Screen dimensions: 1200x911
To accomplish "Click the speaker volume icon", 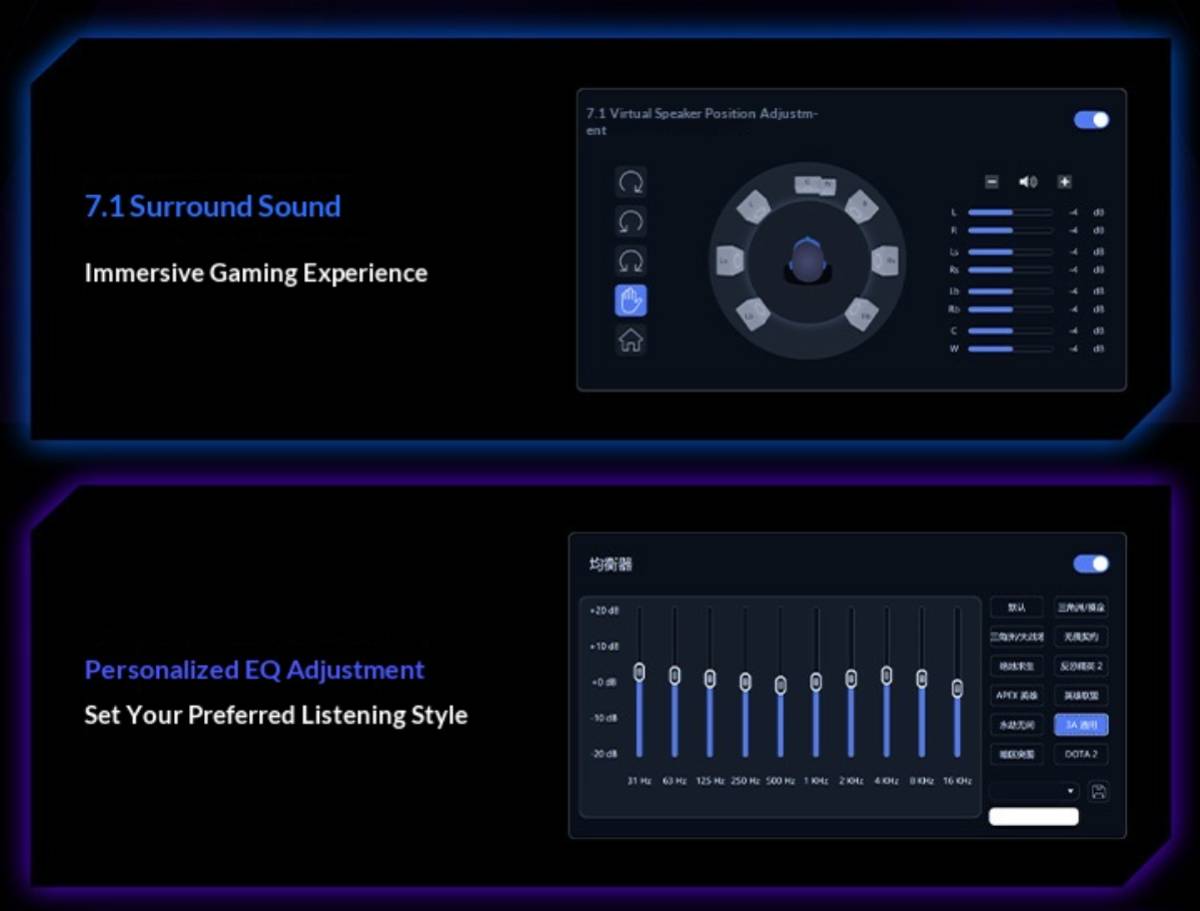I will [x=1028, y=182].
